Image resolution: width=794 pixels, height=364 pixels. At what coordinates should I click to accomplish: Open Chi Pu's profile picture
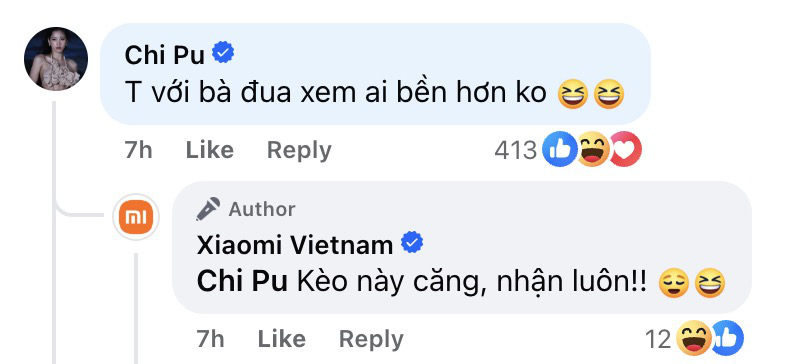[x=56, y=59]
